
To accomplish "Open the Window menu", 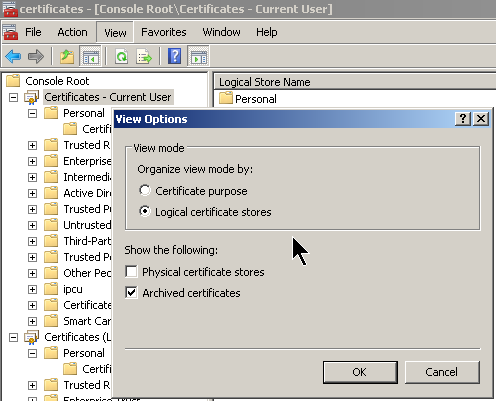I will click(x=221, y=32).
